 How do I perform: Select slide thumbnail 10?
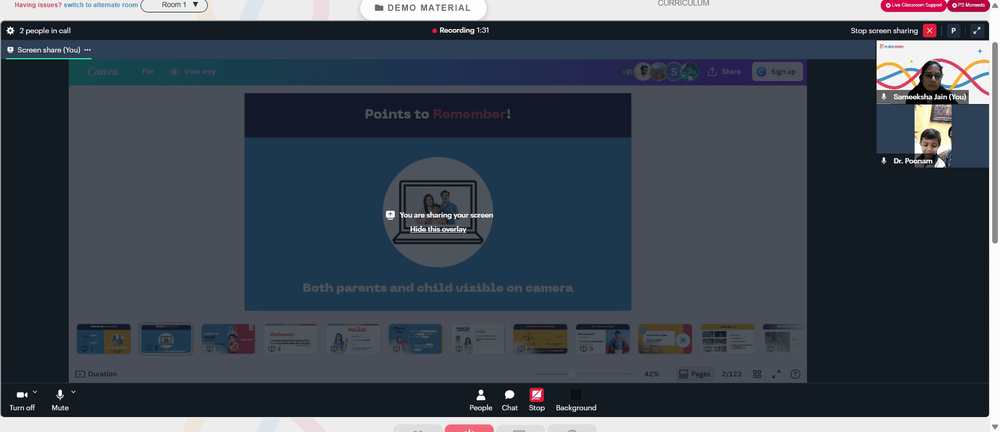point(665,339)
